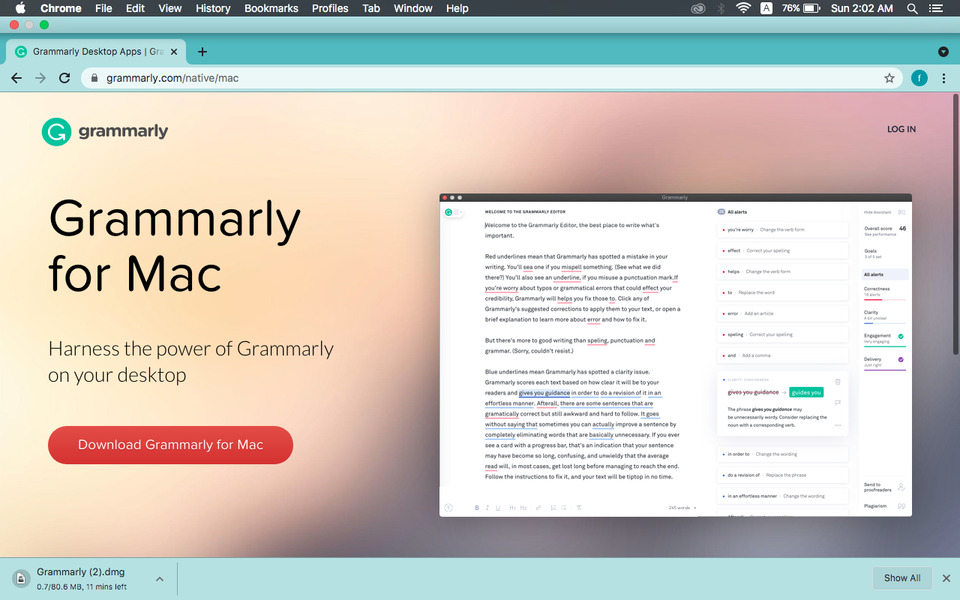Image resolution: width=960 pixels, height=600 pixels.
Task: Click the forward navigation arrow
Action: pyautogui.click(x=40, y=78)
